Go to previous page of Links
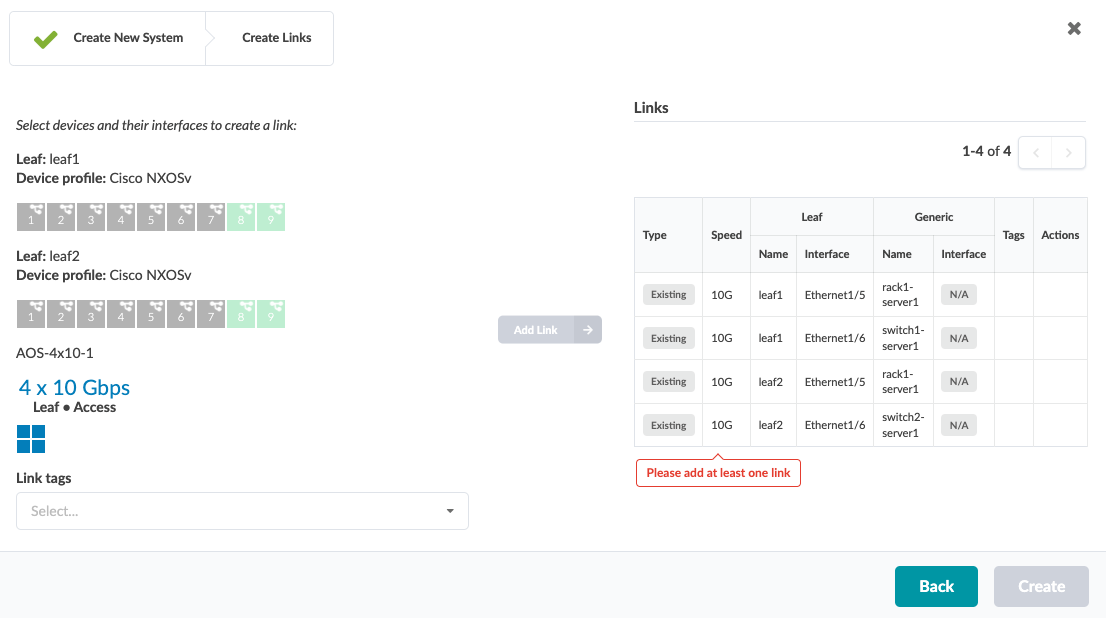The height and width of the screenshot is (618, 1106). 1036,153
